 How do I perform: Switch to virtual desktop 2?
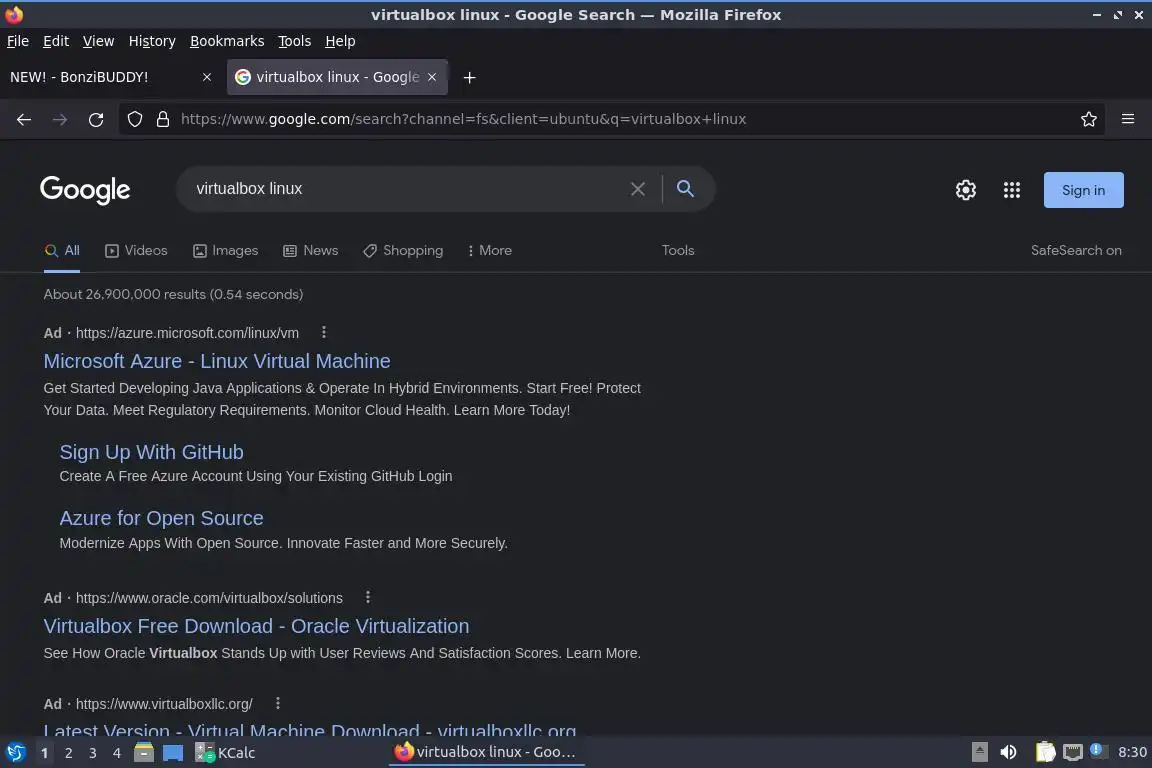click(68, 753)
